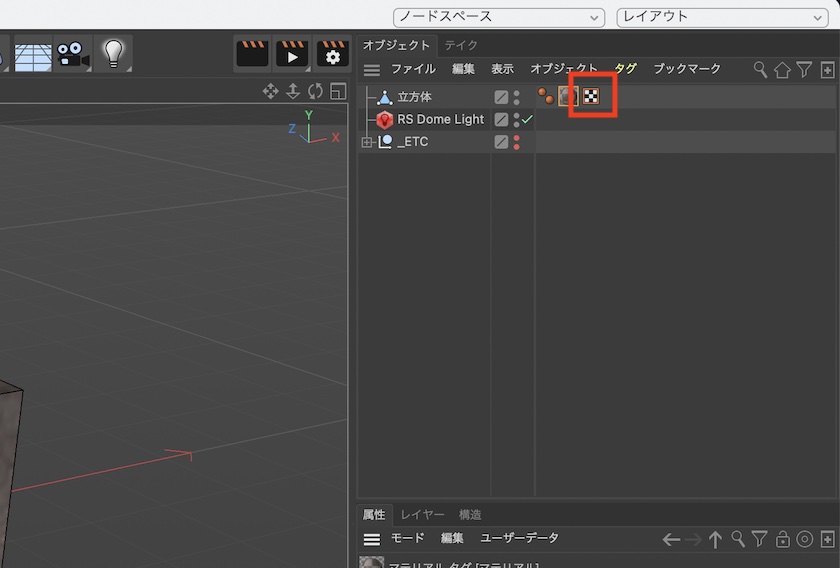Open the render settings clapperboard with gear

point(332,53)
